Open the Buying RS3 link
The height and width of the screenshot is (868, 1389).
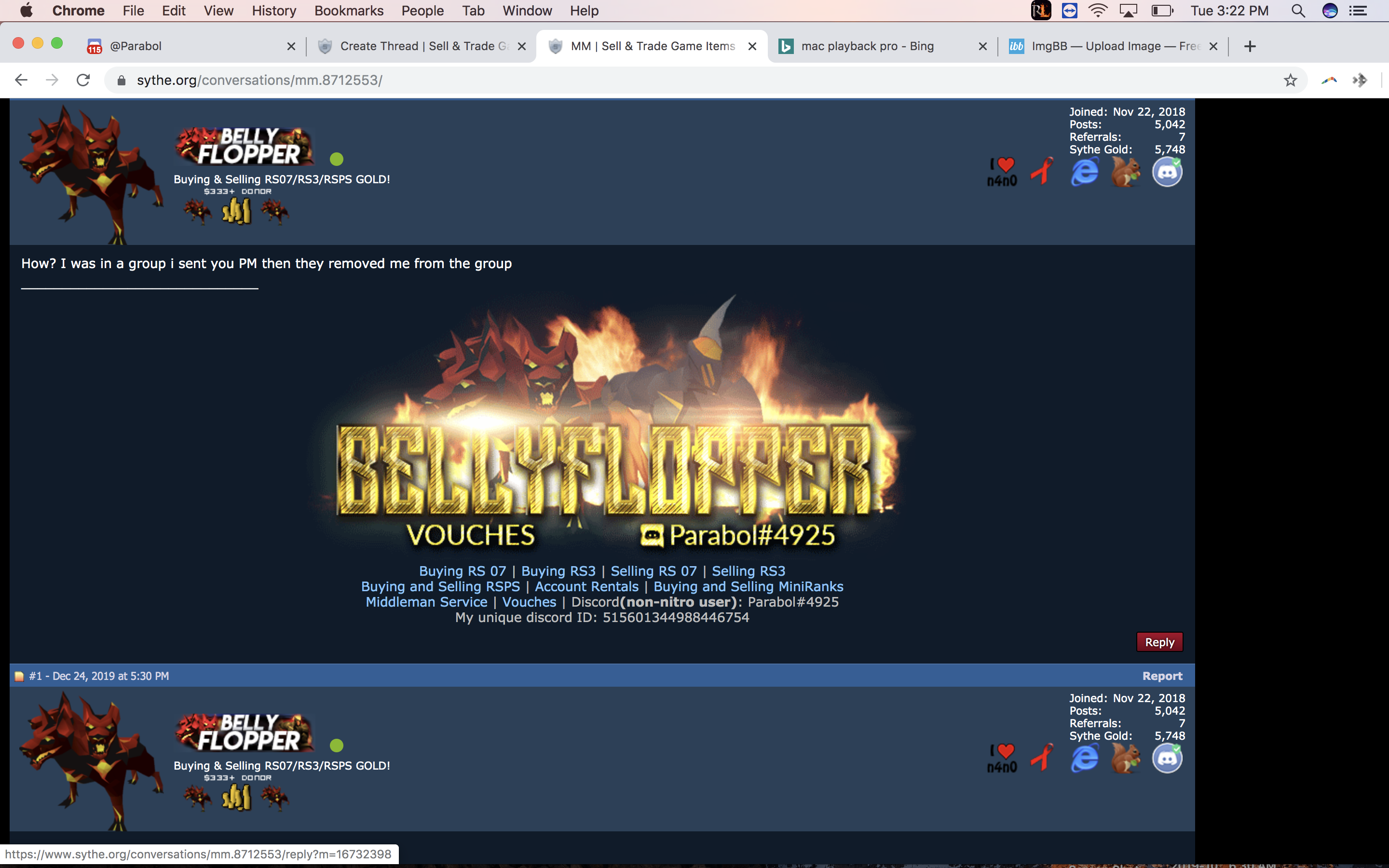(x=558, y=571)
